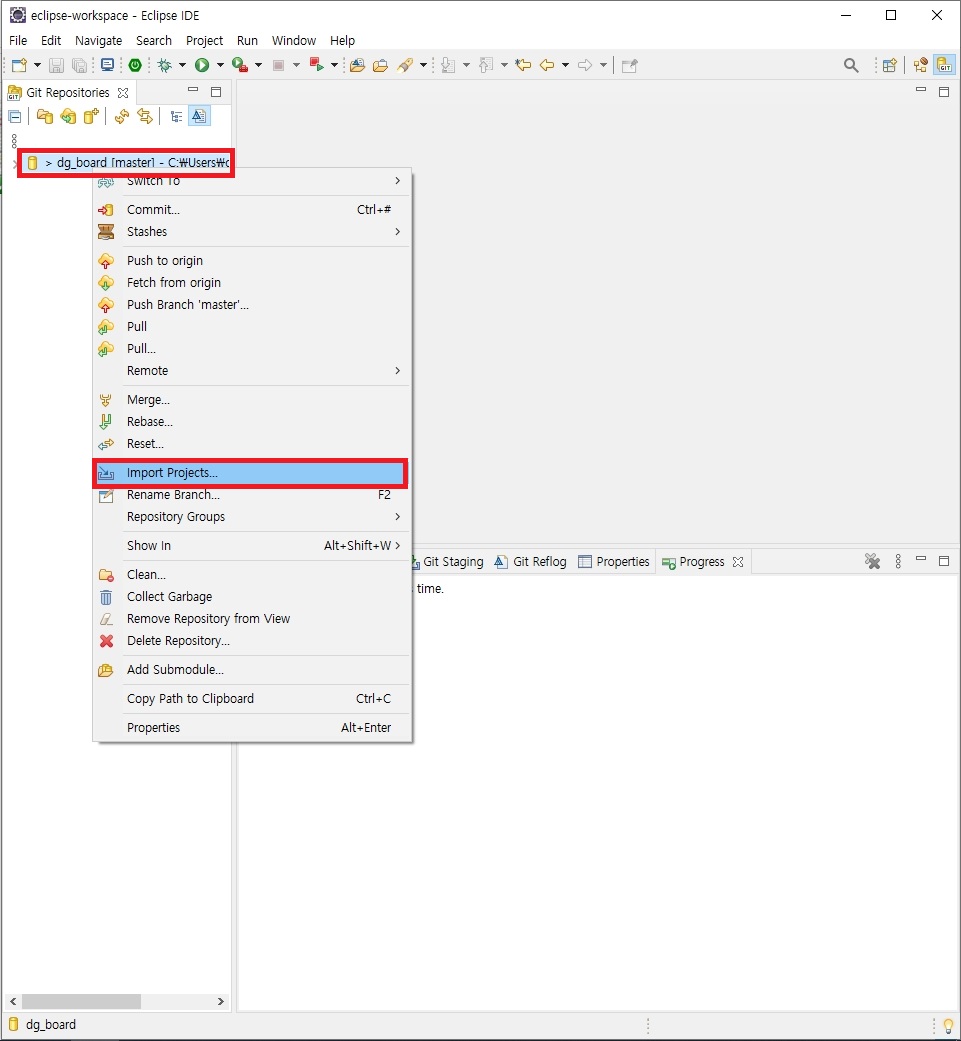Close the Git Repositories tab
This screenshot has width=961, height=1041.
coord(123,93)
